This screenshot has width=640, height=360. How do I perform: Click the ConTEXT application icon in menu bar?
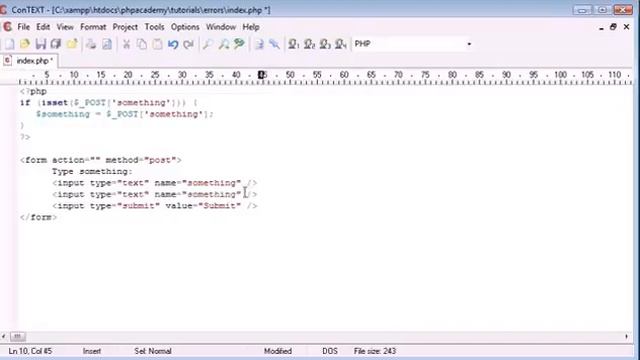pyautogui.click(x=7, y=27)
